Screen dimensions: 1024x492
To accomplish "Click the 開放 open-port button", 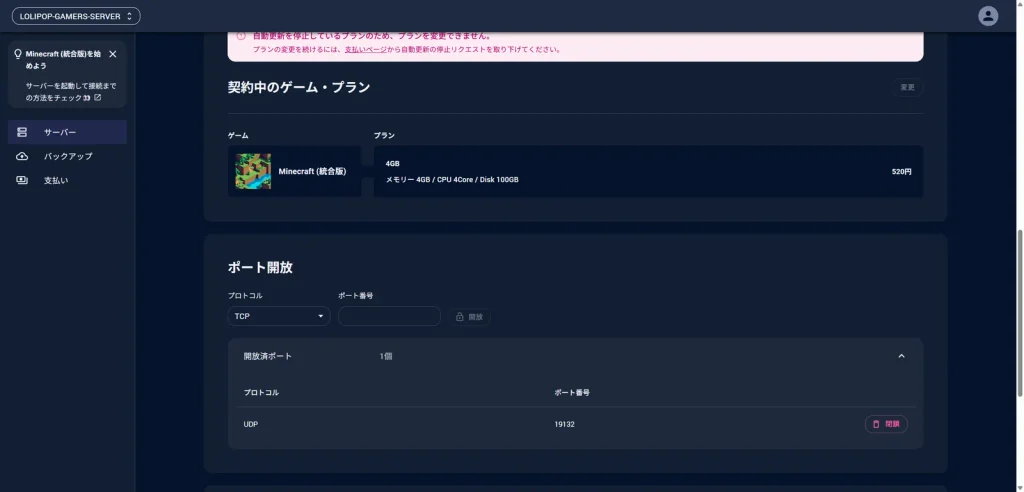I will pyautogui.click(x=469, y=316).
